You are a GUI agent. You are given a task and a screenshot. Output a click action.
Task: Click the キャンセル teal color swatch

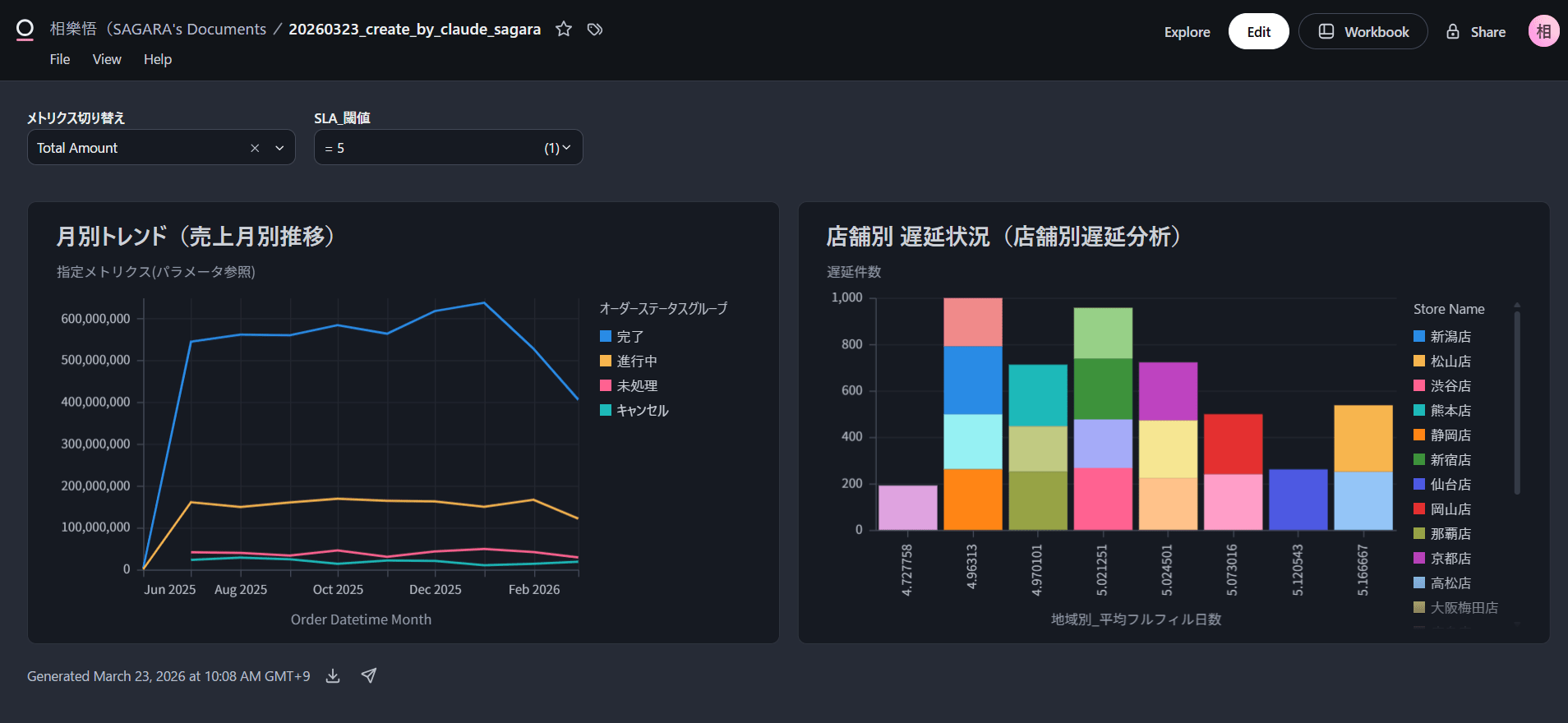606,410
